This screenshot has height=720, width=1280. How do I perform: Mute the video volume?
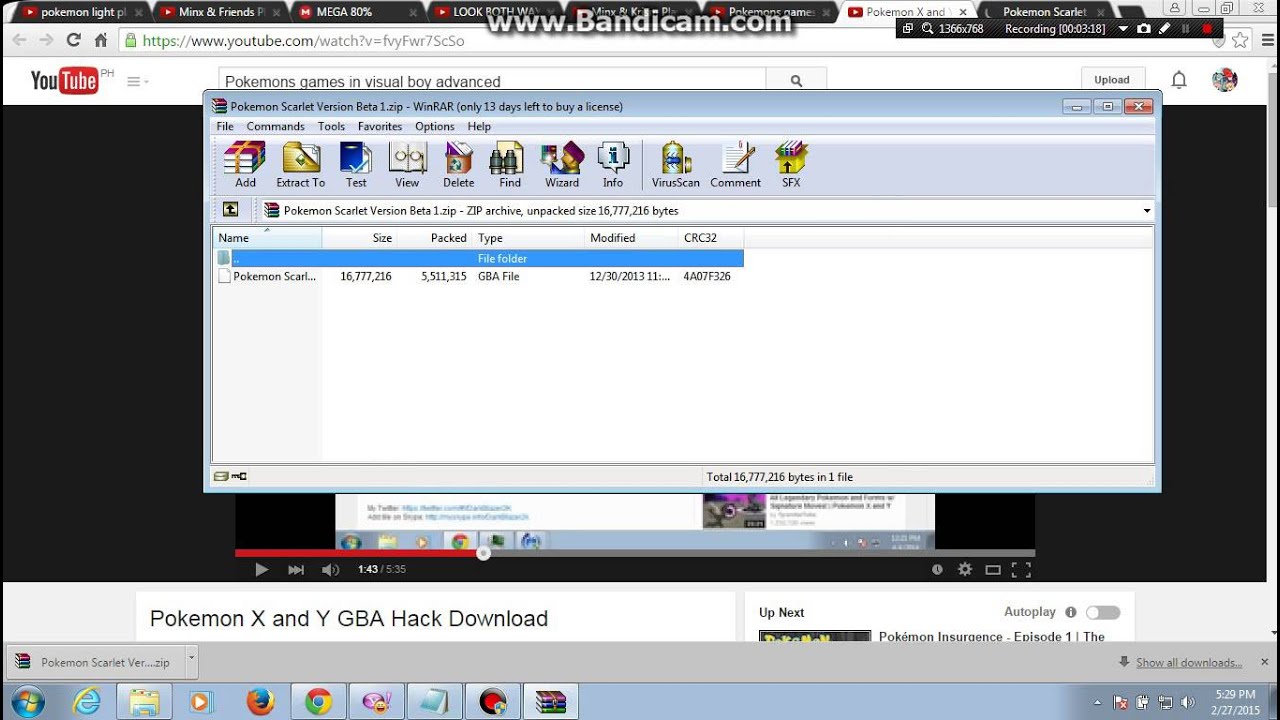(330, 569)
